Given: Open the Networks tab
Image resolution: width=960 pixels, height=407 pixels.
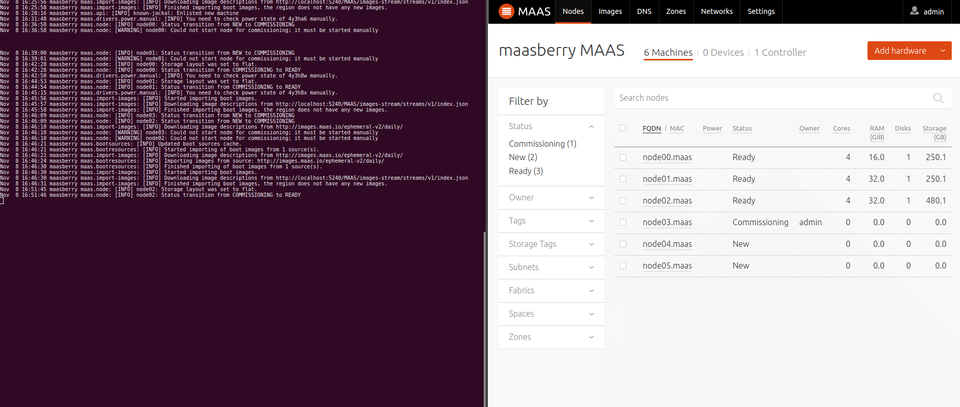Looking at the screenshot, I should pyautogui.click(x=716, y=12).
